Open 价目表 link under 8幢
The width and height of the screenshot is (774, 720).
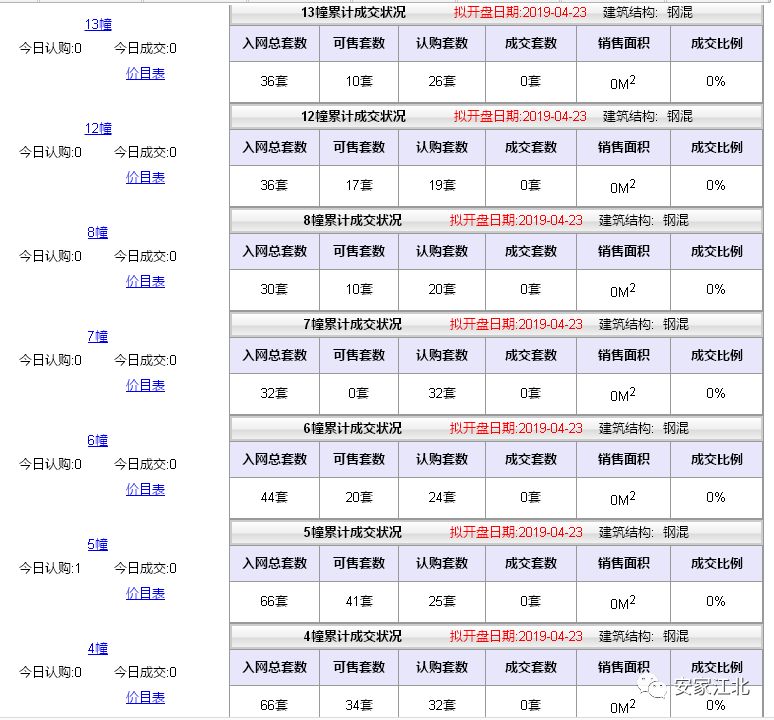[x=145, y=282]
